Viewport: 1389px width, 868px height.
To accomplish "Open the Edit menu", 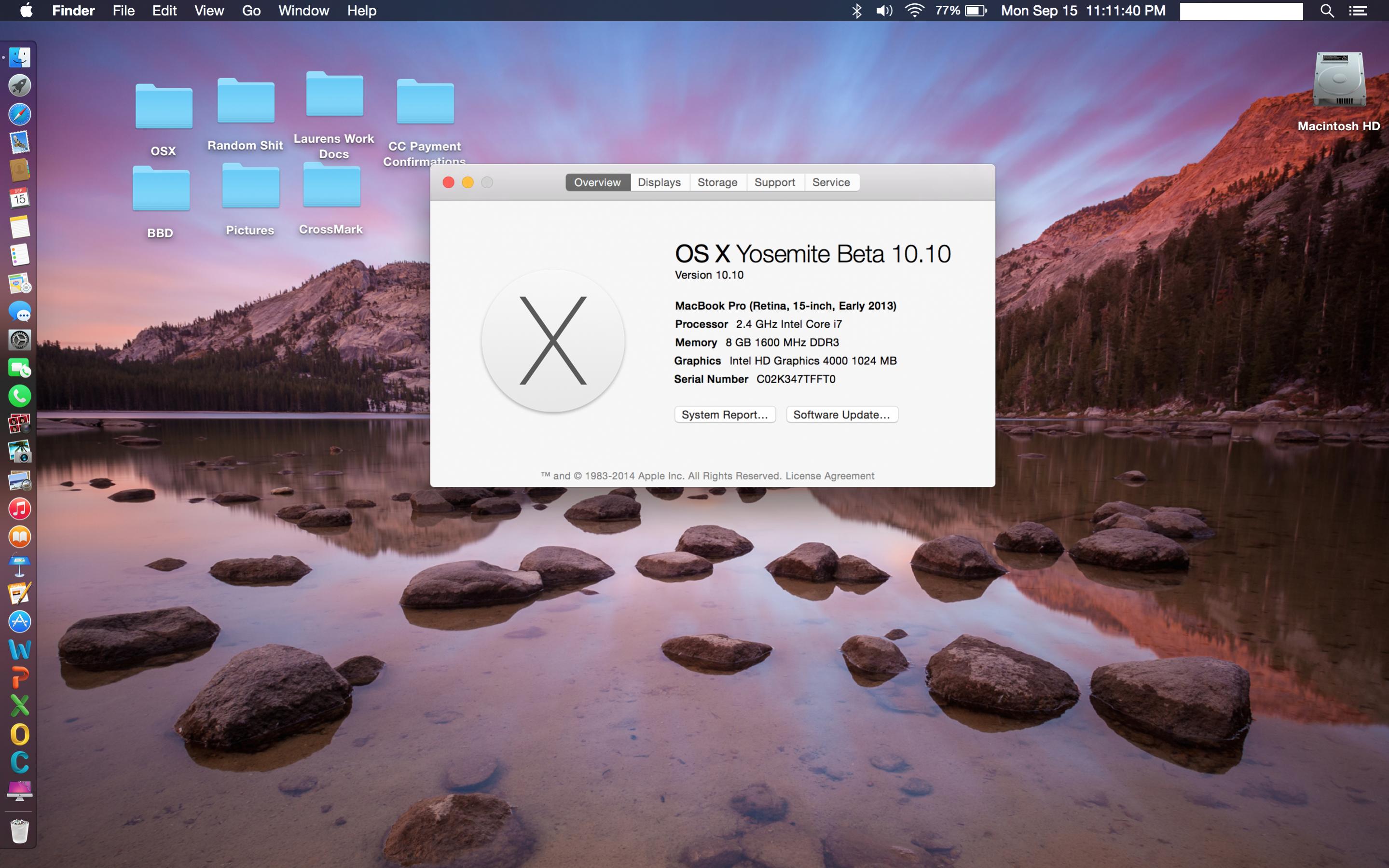I will (x=164, y=10).
